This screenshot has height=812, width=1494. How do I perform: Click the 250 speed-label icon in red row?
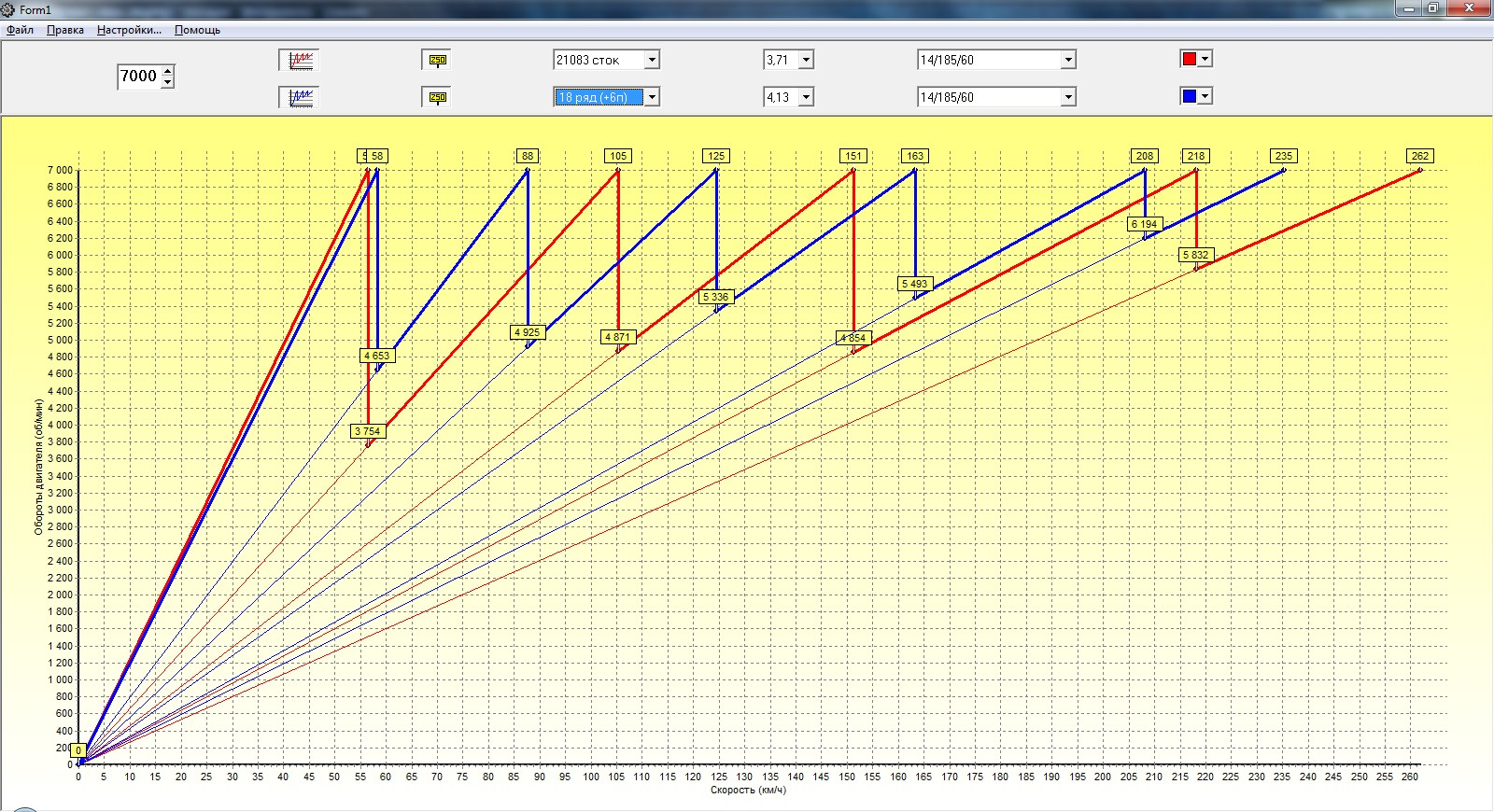click(436, 60)
